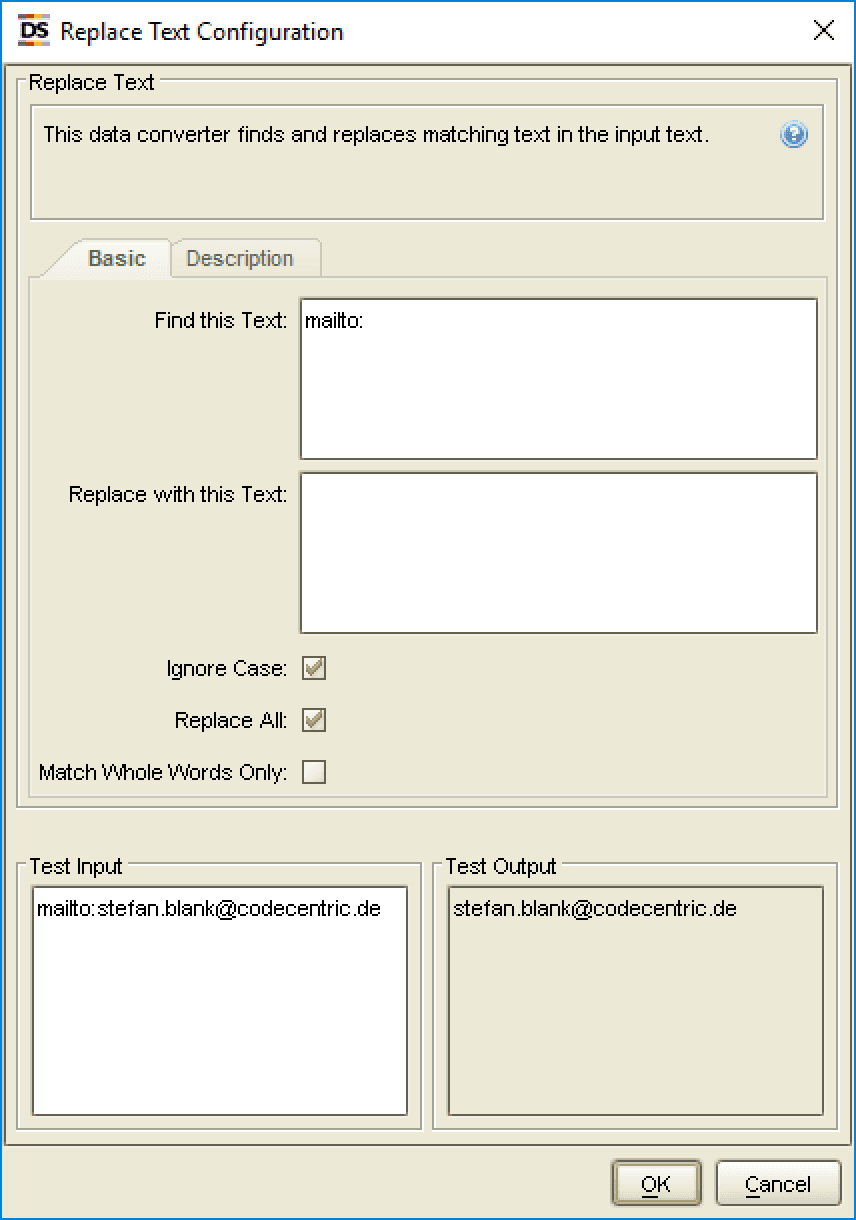Switch to the Description tab
The image size is (856, 1220).
243,258
